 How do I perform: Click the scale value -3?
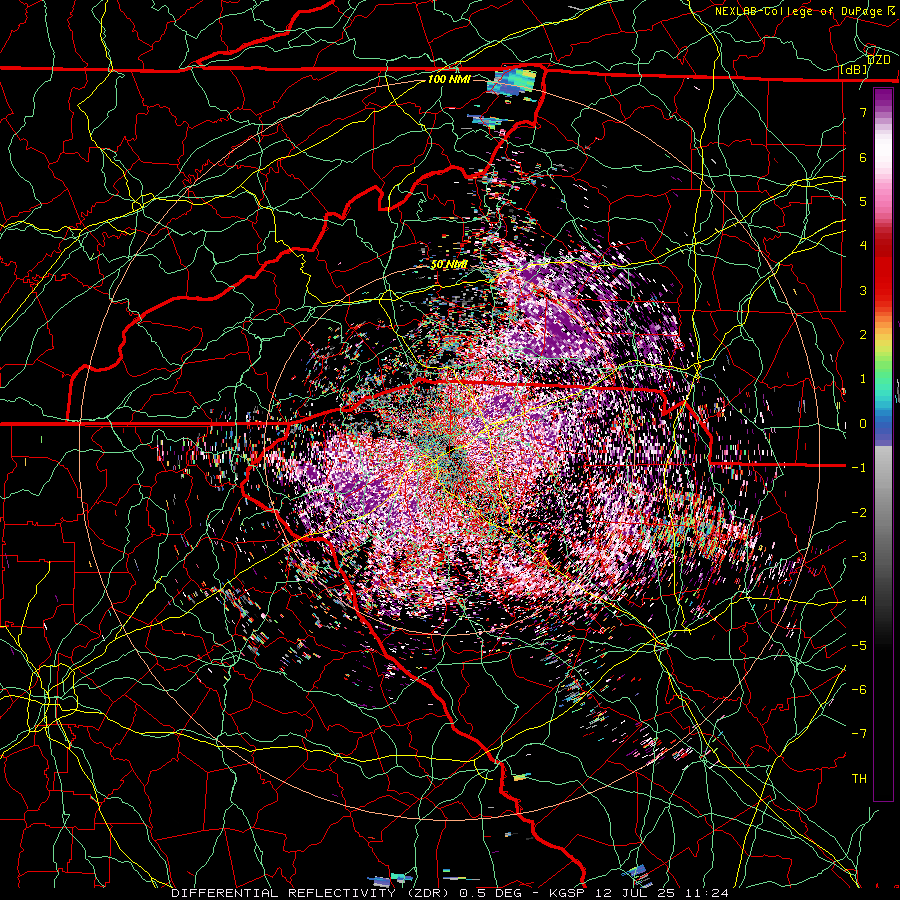point(859,557)
